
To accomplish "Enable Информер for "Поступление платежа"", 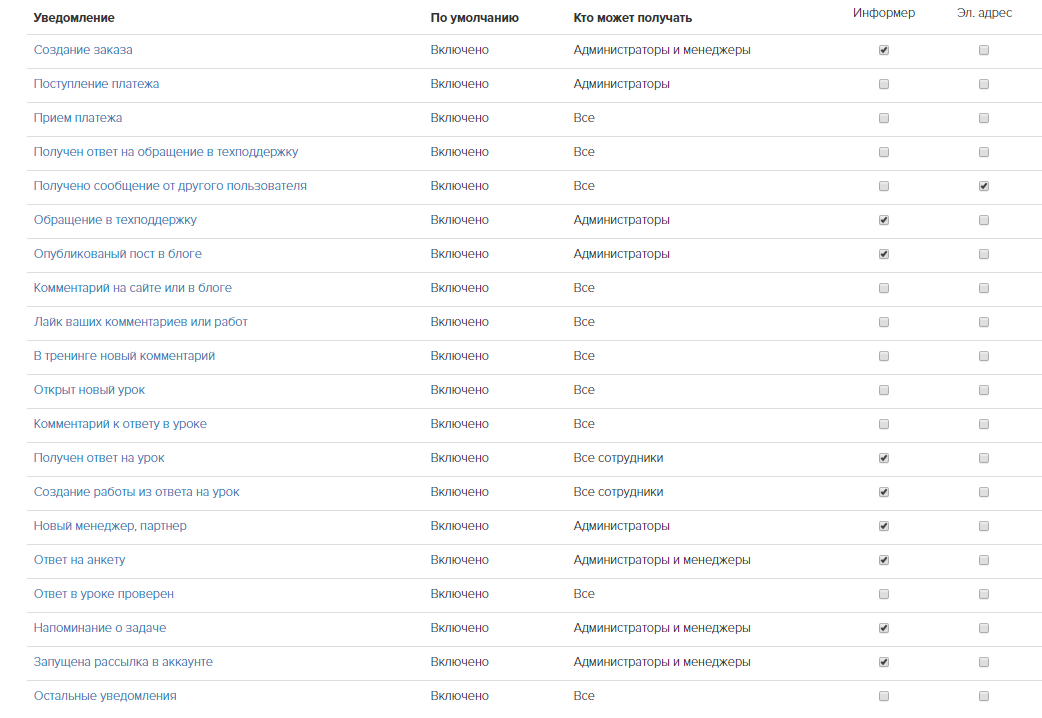I will [884, 84].
